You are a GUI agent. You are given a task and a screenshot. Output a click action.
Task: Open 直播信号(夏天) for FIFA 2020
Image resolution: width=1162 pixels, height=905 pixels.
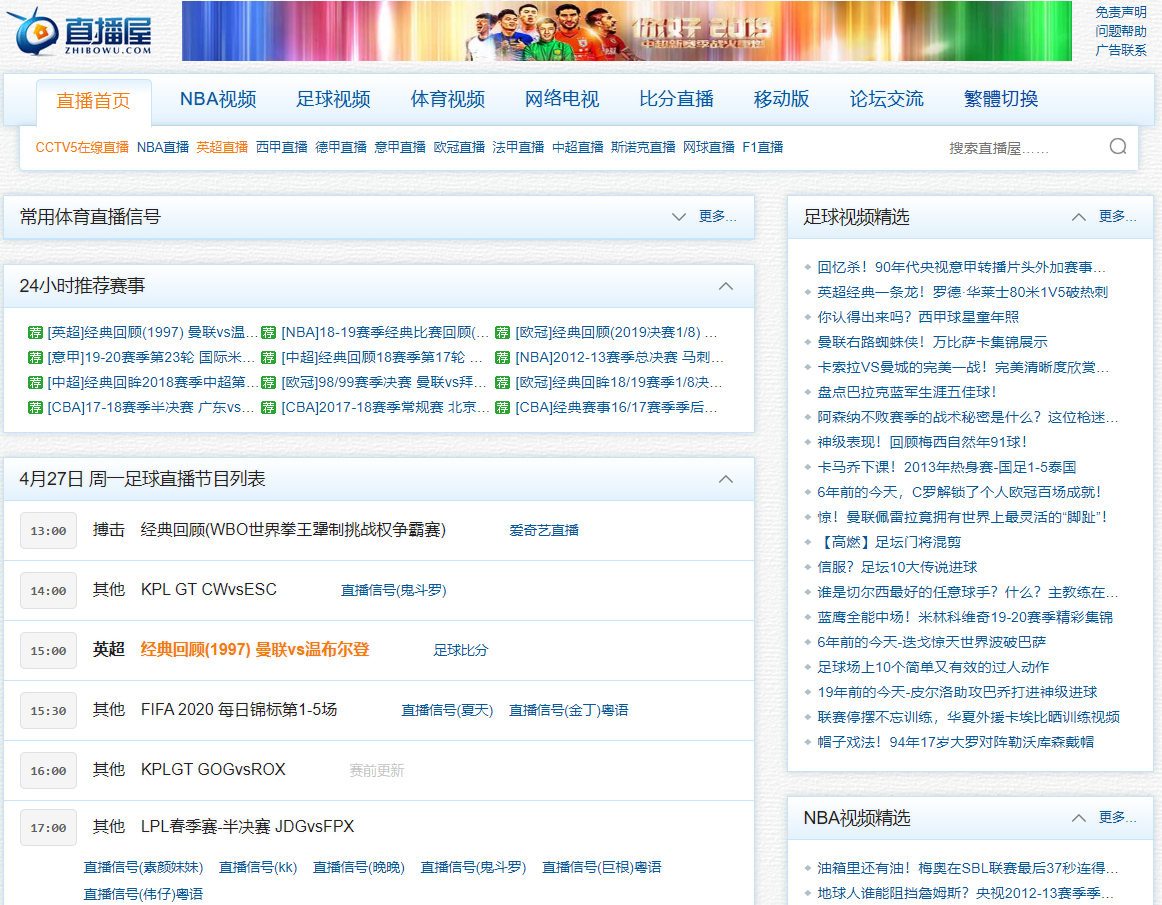[447, 710]
